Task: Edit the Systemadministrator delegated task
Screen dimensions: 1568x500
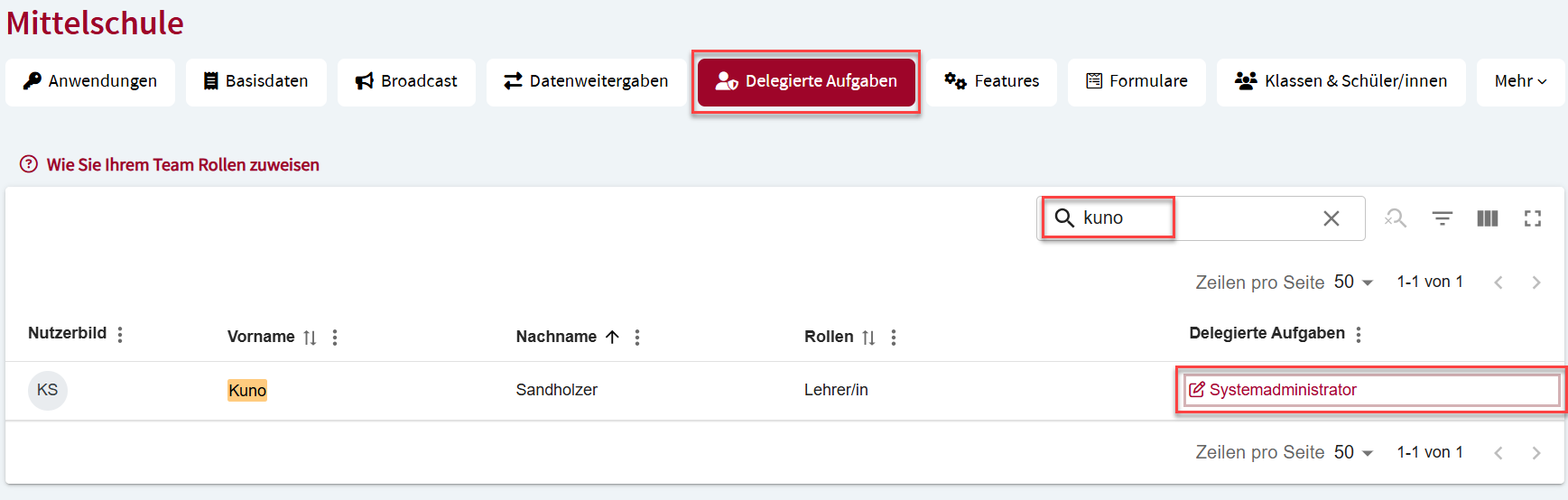Action: pyautogui.click(x=1272, y=390)
